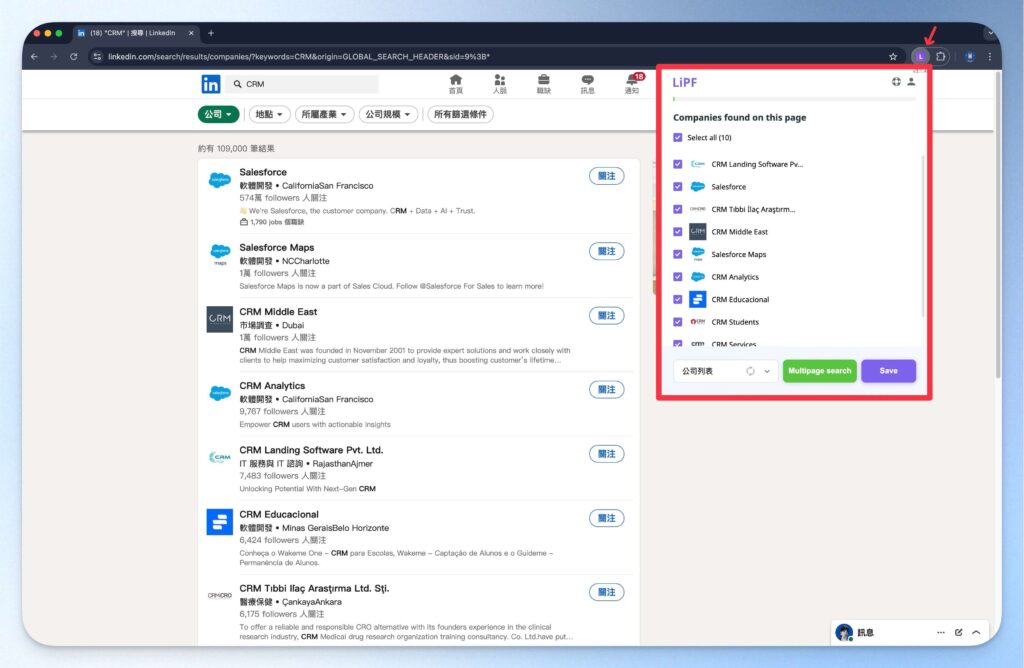Compose new message in messaging overlay
This screenshot has width=1024, height=668.
coord(958,632)
